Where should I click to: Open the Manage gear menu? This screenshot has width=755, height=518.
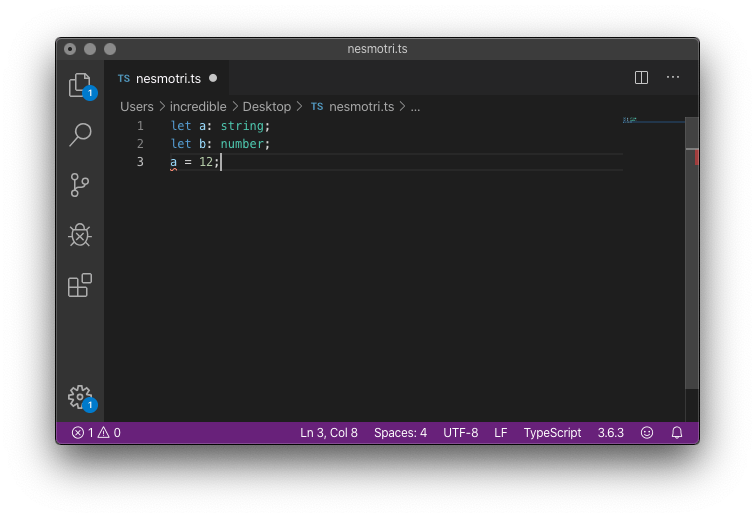79,396
